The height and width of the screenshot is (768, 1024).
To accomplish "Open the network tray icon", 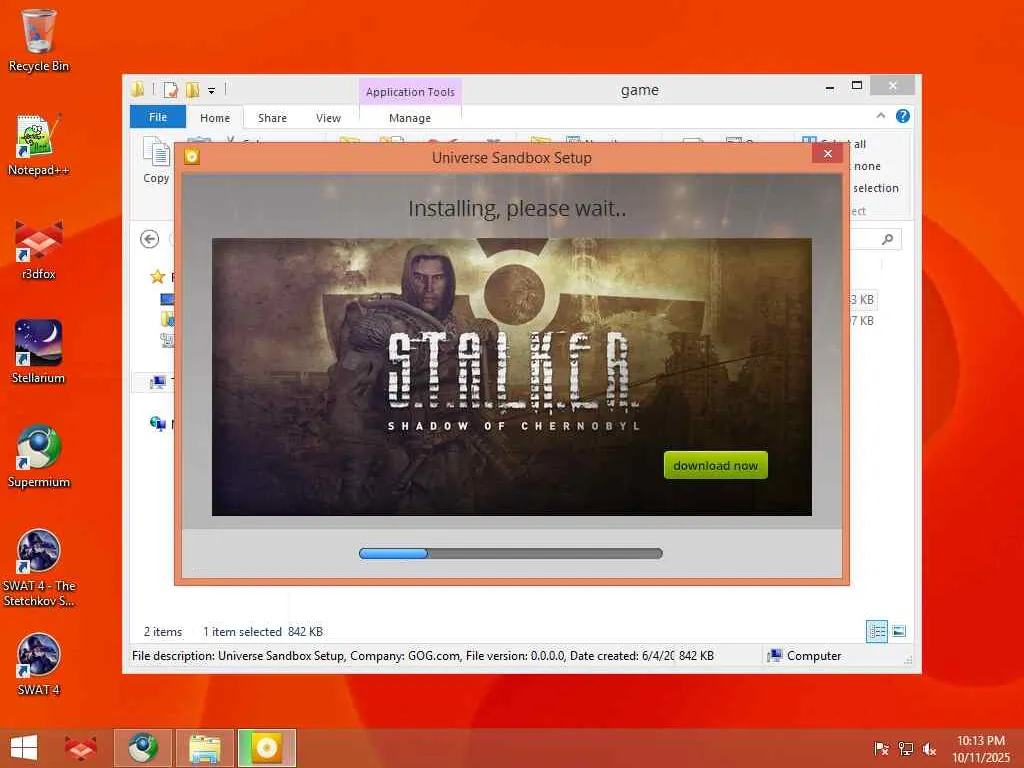I will click(x=905, y=749).
